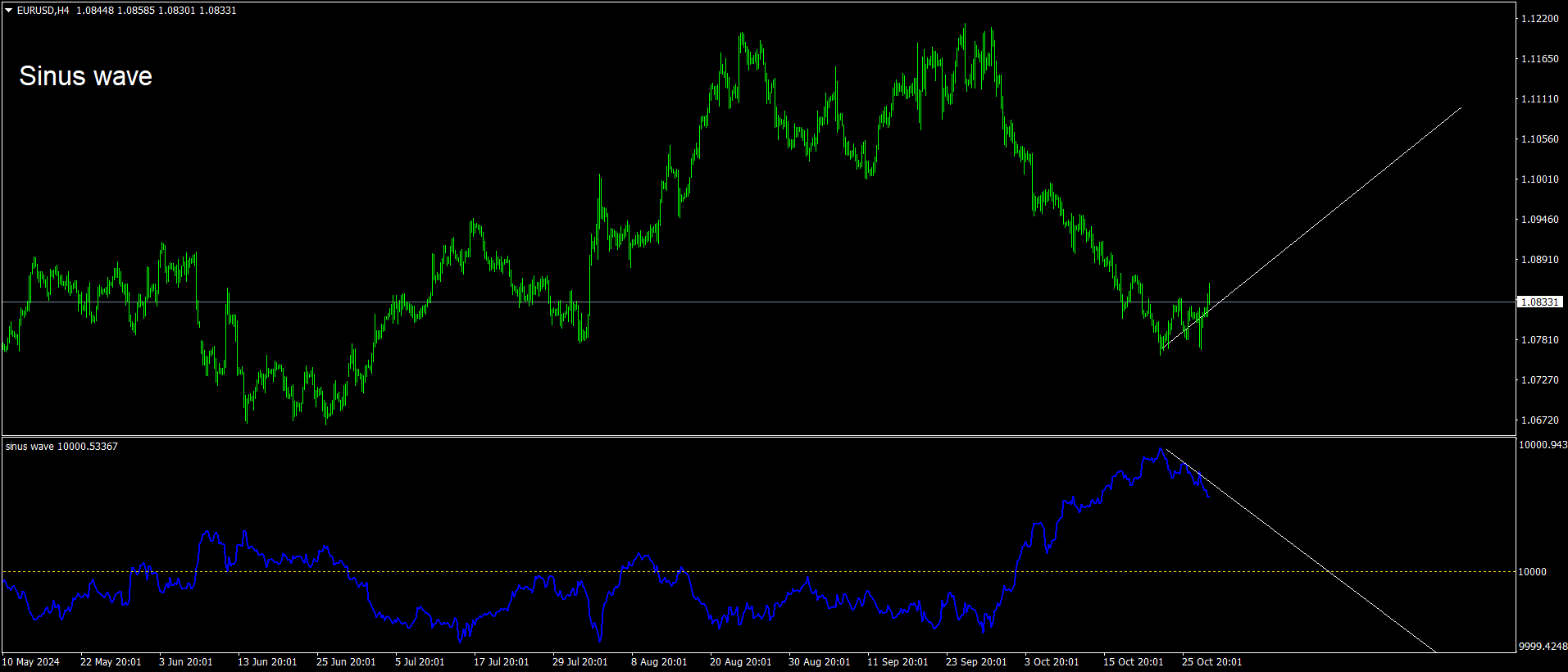Click the 1.12200 price scale level
This screenshot has height=672, width=1568.
pos(1539,19)
